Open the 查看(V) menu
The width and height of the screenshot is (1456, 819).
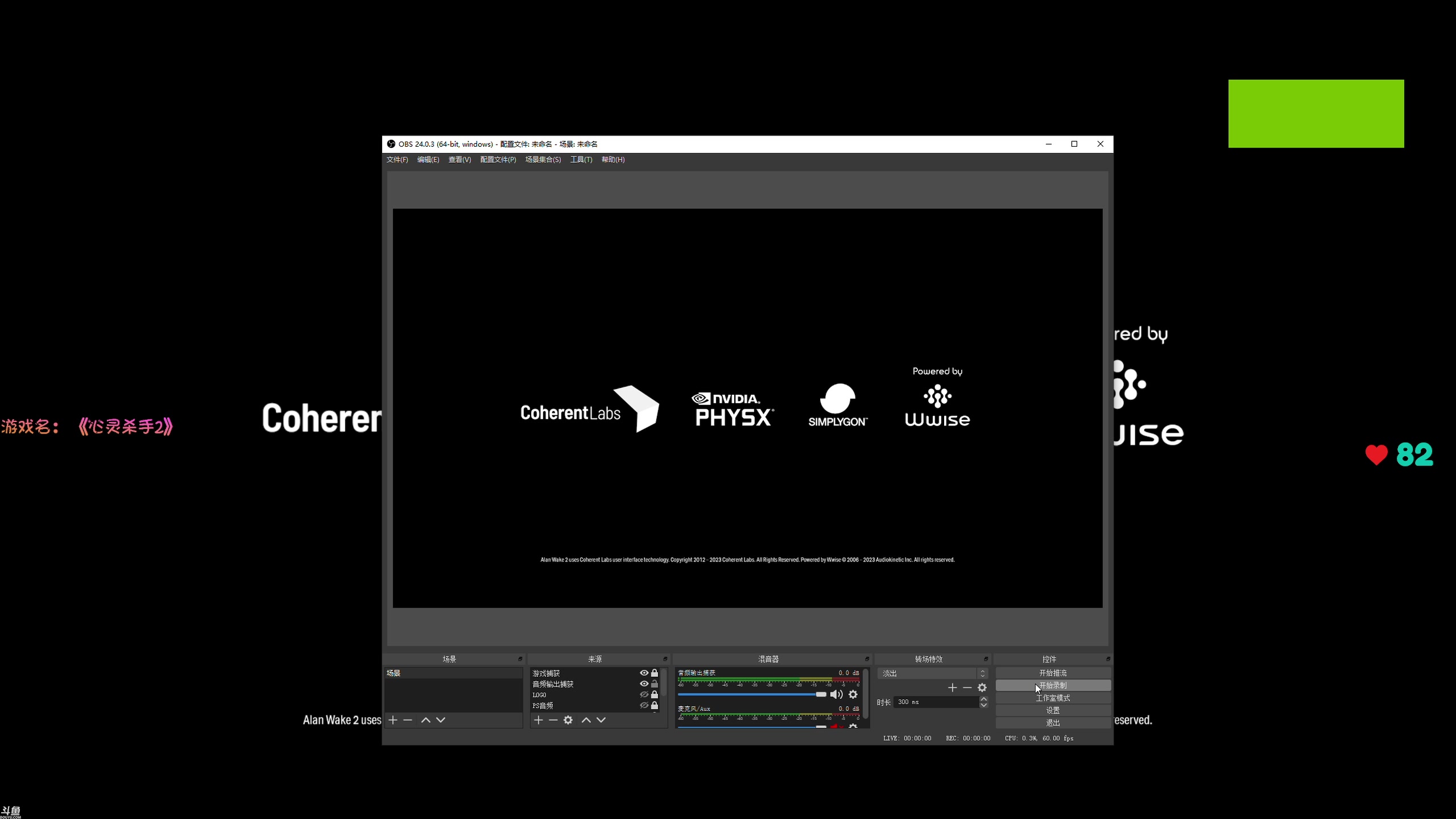pos(460,160)
